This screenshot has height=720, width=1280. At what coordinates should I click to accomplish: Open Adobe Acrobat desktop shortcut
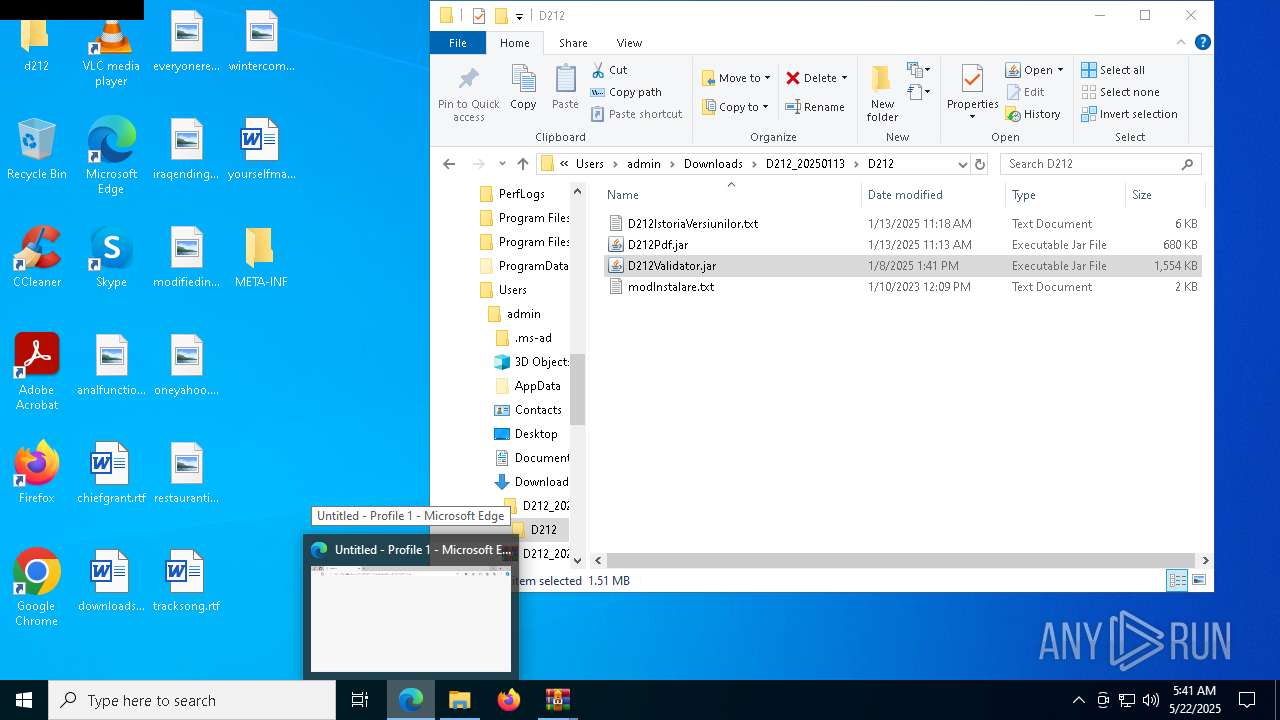[36, 372]
